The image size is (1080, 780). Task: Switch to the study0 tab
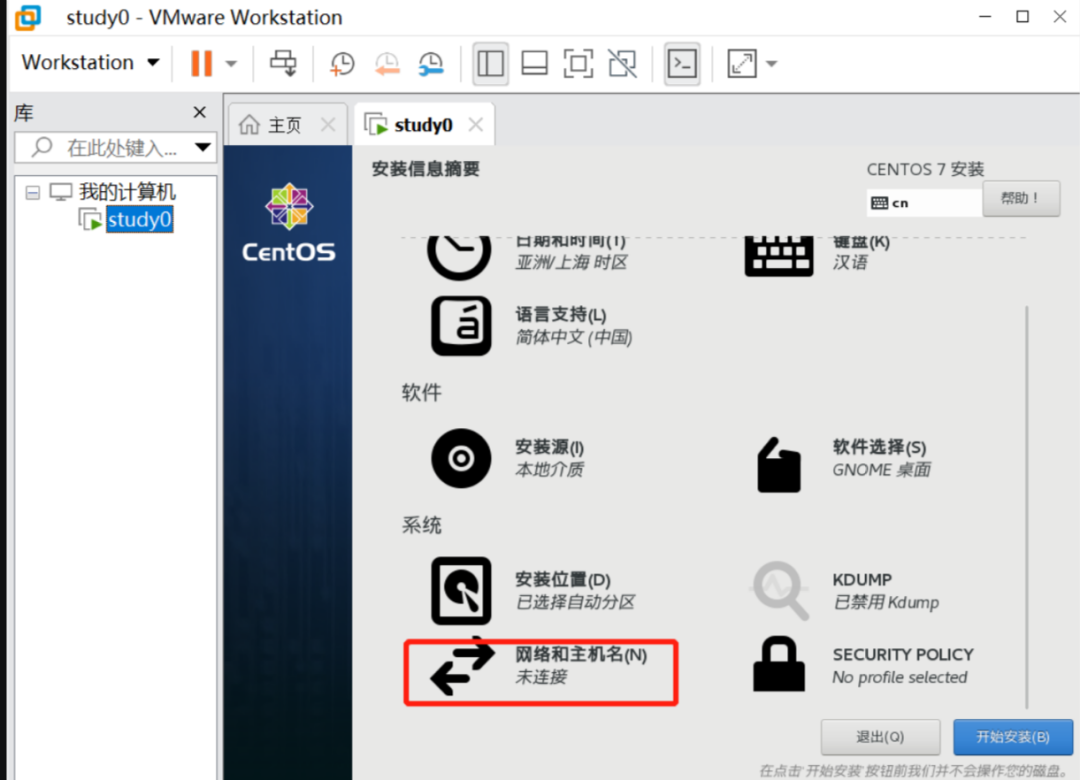coord(423,125)
